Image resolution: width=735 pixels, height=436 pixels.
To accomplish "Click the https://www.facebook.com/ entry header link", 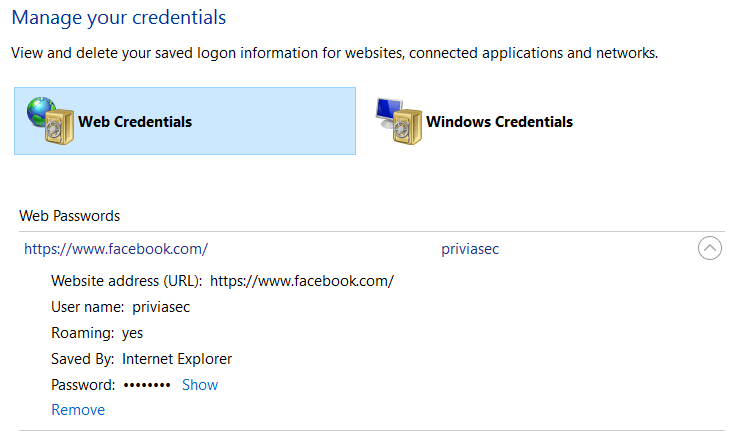I will point(116,249).
